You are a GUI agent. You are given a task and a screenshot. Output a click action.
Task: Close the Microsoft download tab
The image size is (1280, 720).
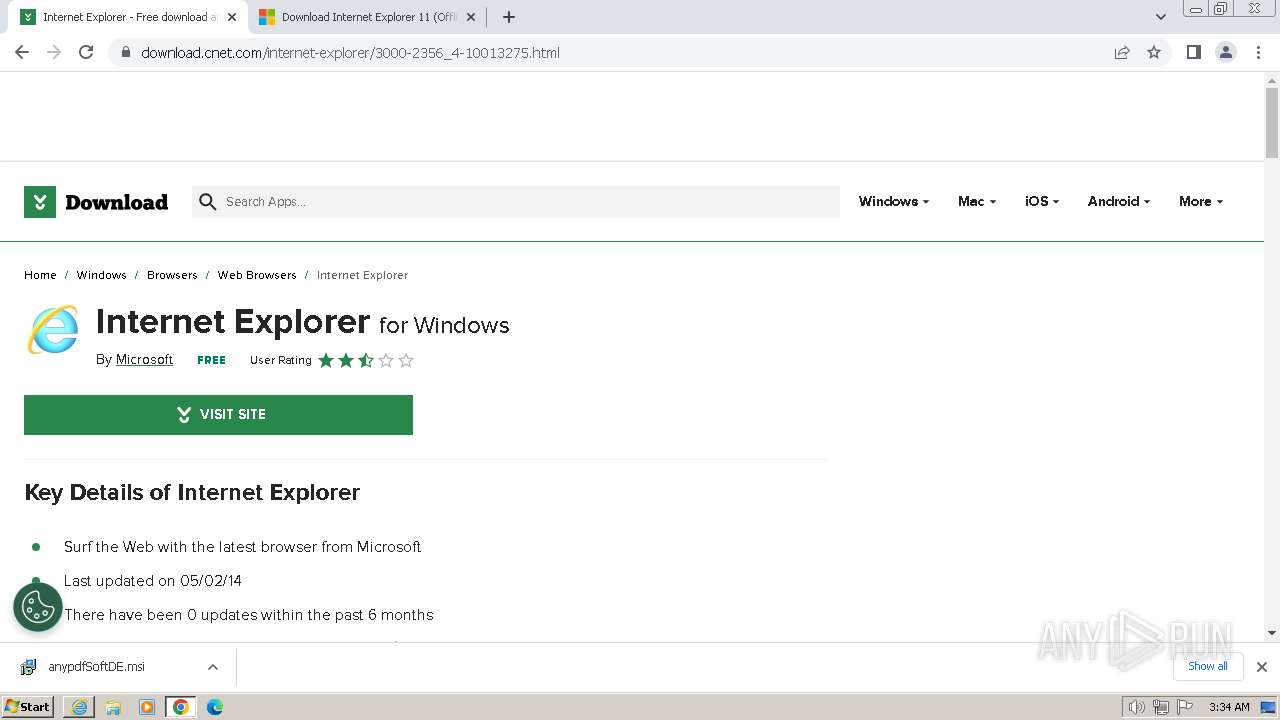coord(471,17)
